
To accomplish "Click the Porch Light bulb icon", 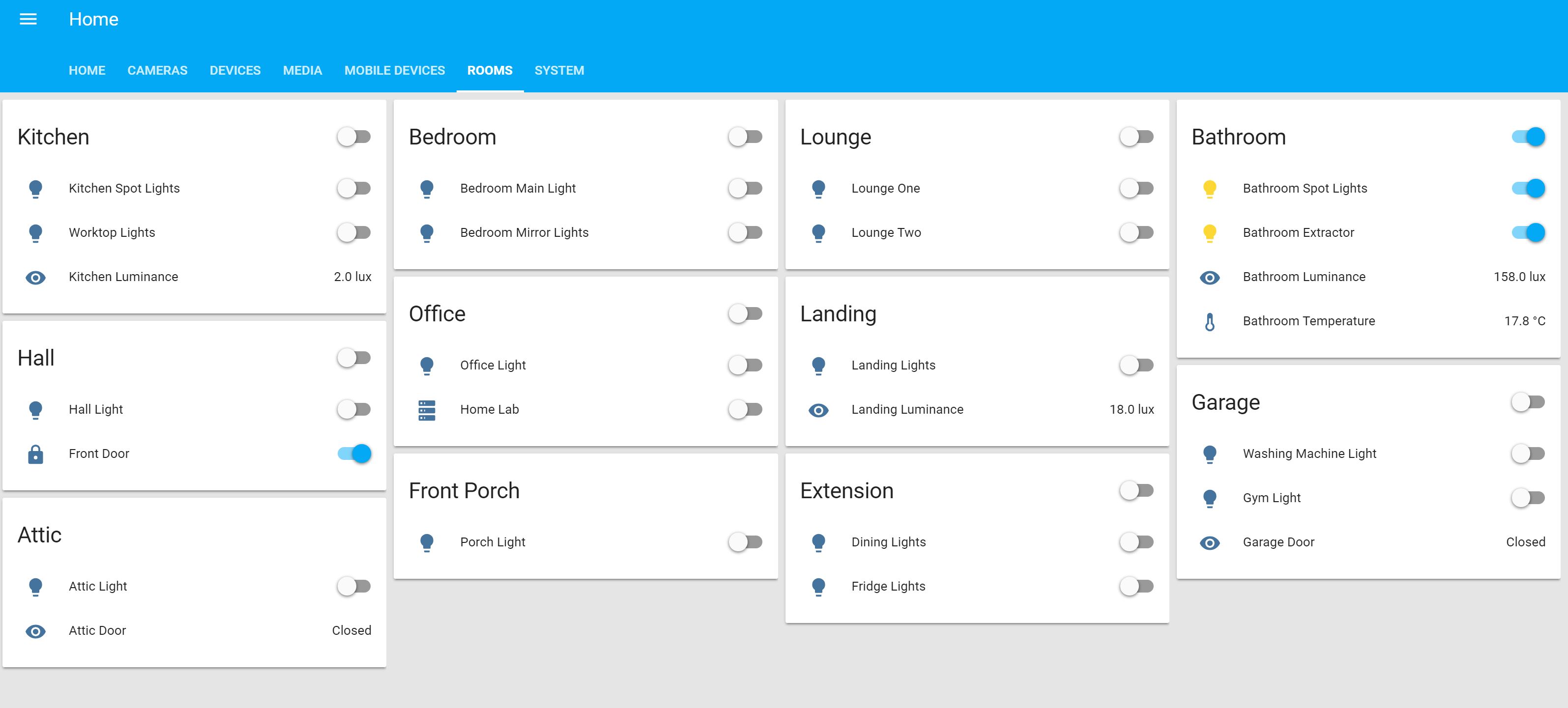I will pyautogui.click(x=427, y=542).
